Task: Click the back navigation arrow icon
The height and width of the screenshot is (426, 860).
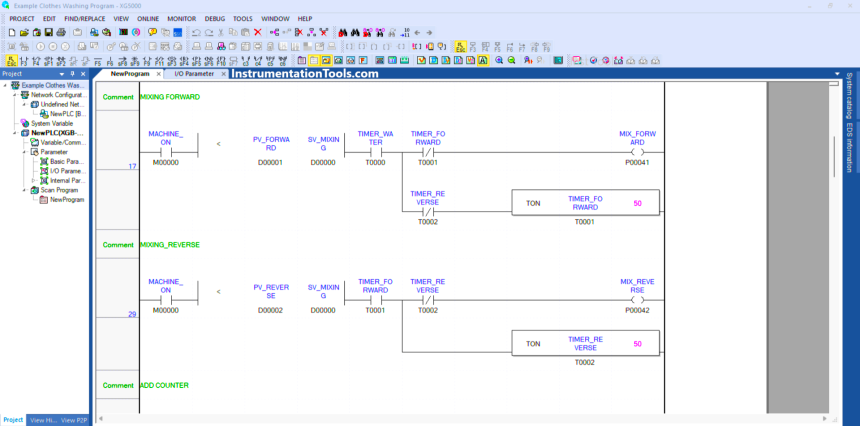Action: click(x=417, y=32)
